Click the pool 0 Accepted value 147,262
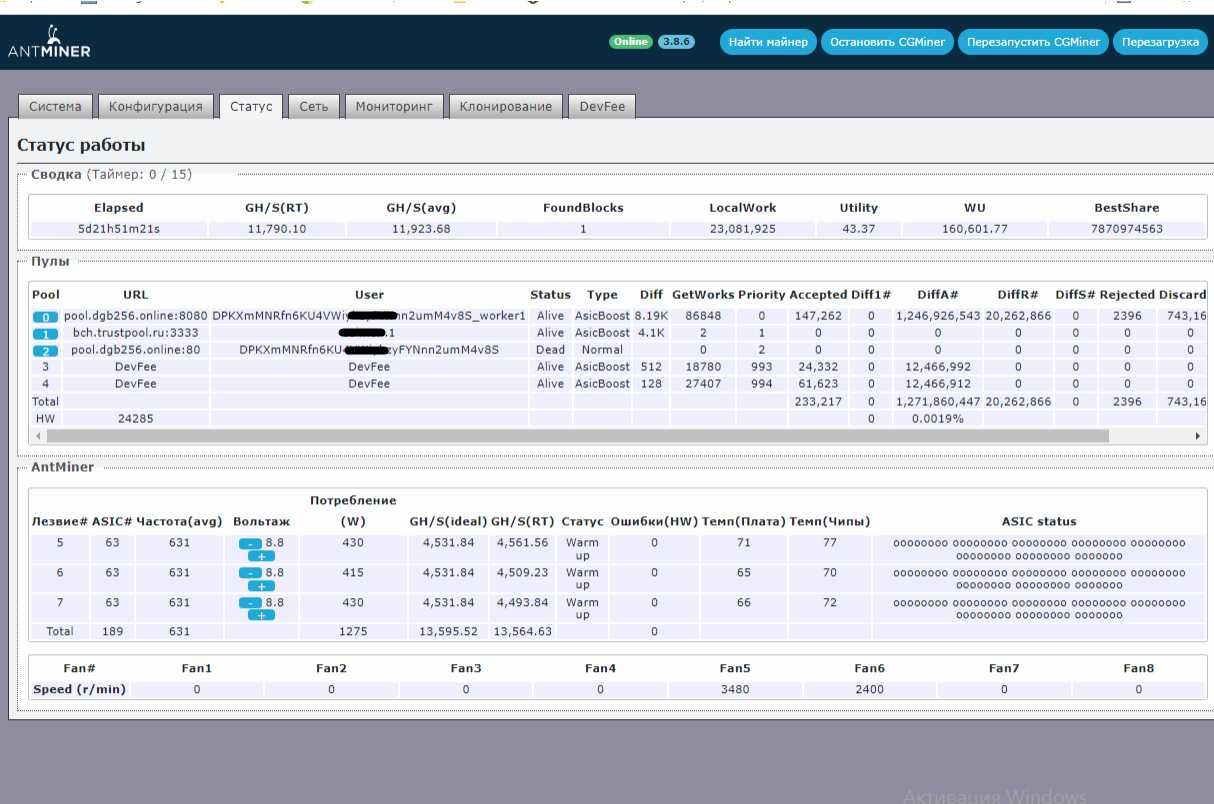This screenshot has width=1214, height=804. coord(818,316)
